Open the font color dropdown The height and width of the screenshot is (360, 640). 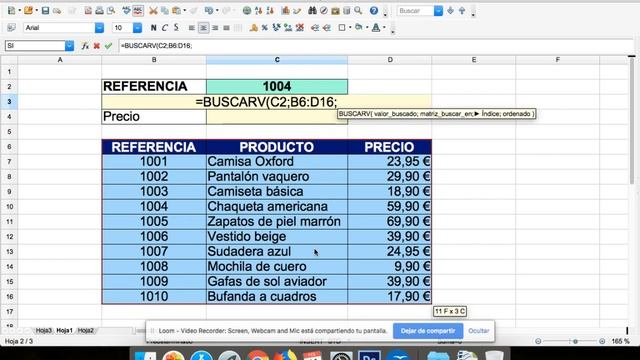pyautogui.click(x=384, y=28)
